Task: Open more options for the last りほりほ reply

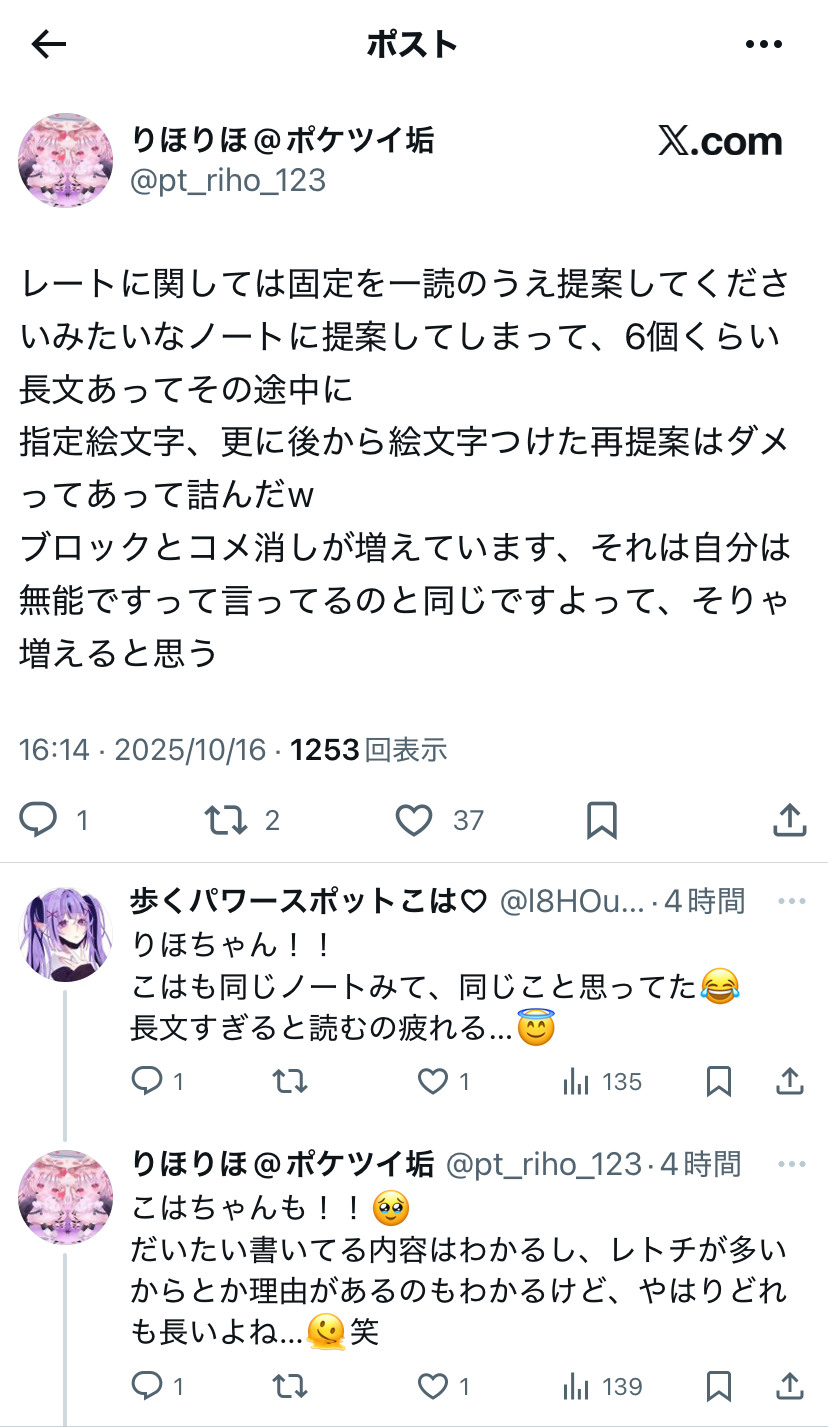Action: click(x=791, y=1164)
